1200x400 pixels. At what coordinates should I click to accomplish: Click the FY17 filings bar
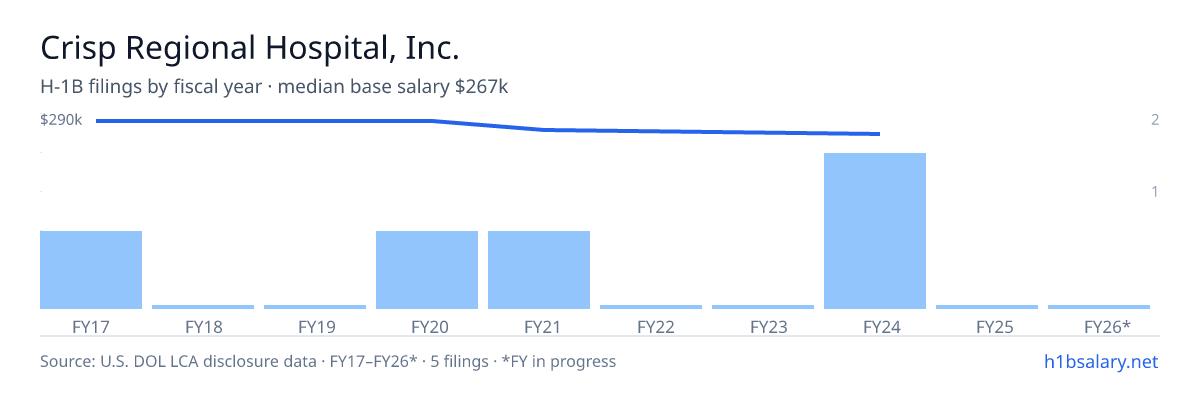(91, 270)
